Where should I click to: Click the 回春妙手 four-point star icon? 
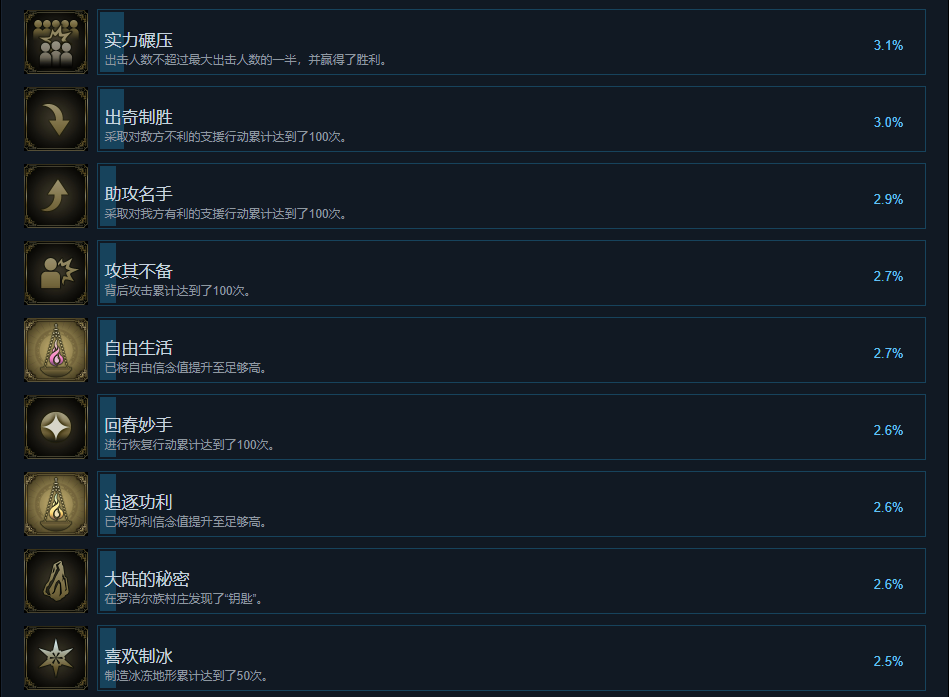(56, 427)
